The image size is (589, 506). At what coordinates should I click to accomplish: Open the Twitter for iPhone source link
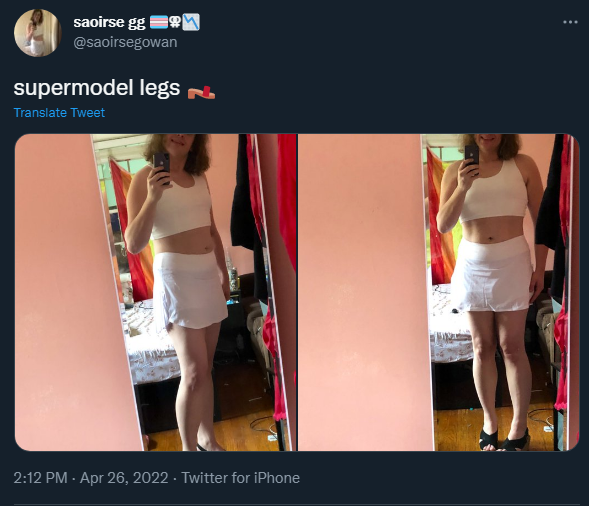point(240,478)
